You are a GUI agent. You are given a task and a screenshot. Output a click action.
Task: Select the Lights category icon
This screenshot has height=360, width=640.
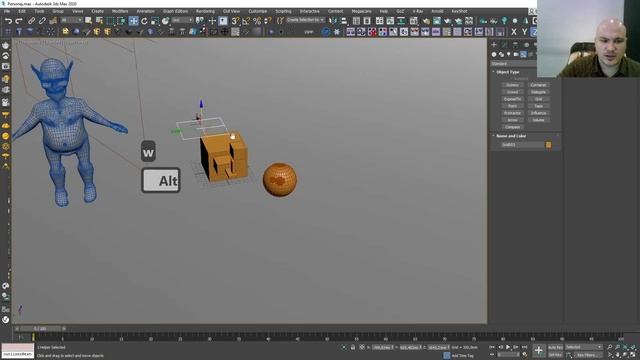coord(509,54)
